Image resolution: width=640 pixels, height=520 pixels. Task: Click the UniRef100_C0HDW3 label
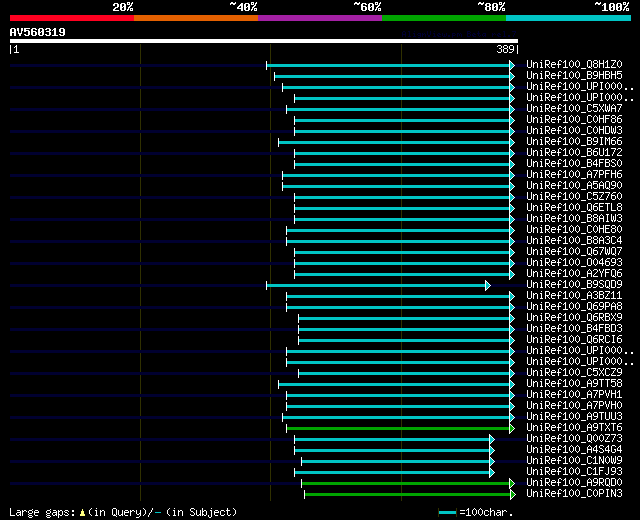coord(574,131)
